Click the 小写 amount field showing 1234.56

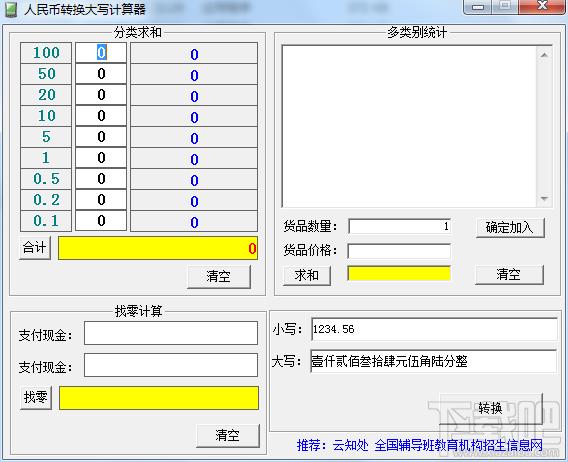(434, 329)
